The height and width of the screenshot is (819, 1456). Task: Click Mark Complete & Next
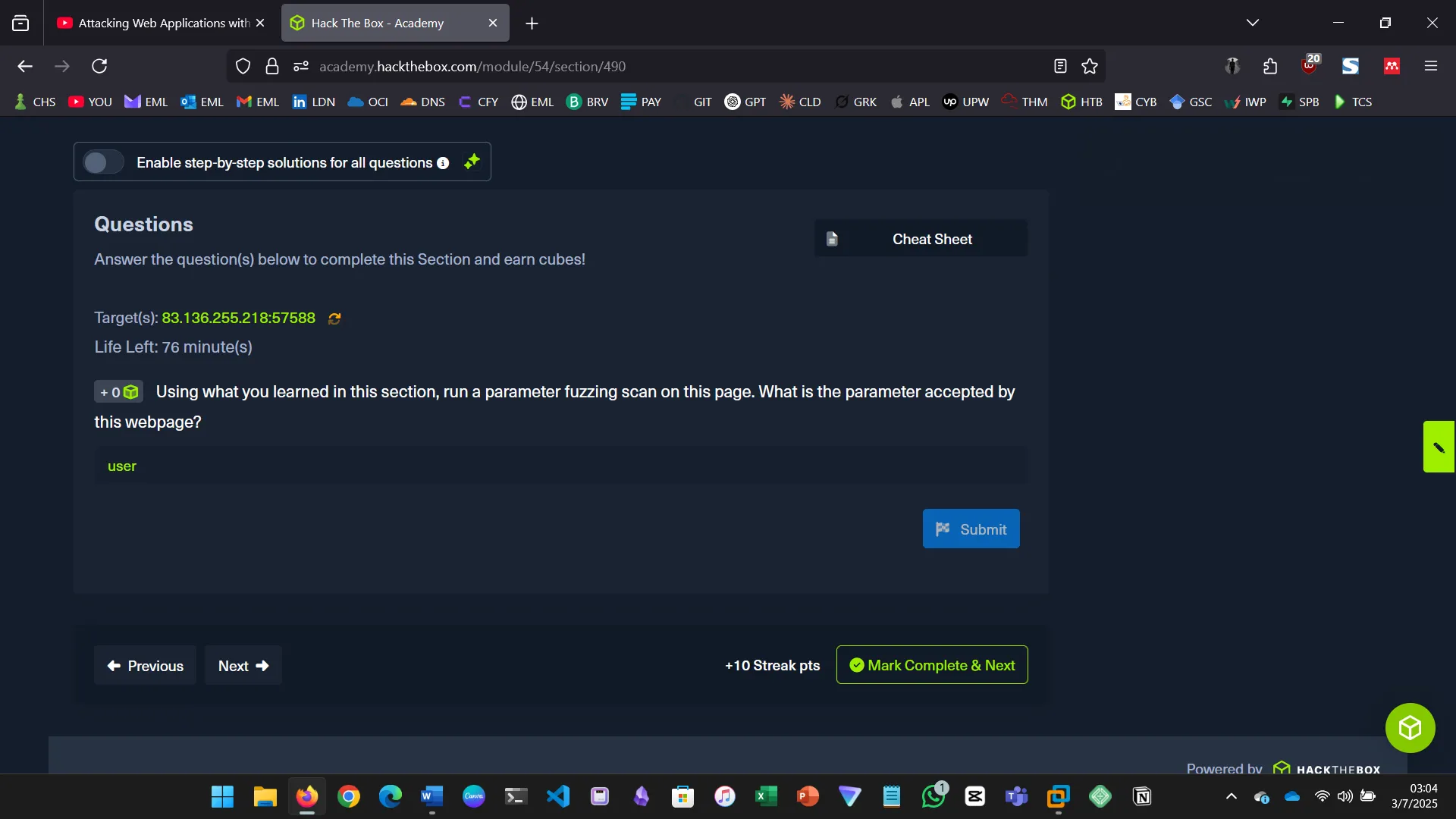pos(932,665)
